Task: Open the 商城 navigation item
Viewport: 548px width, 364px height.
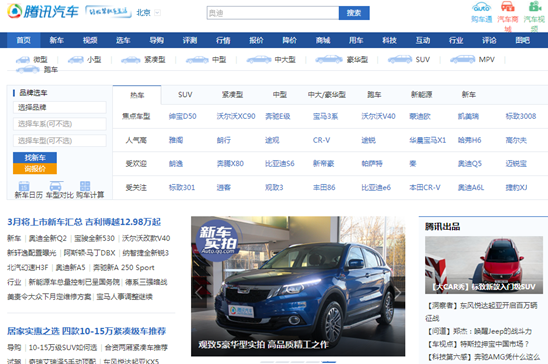Action: 323,40
